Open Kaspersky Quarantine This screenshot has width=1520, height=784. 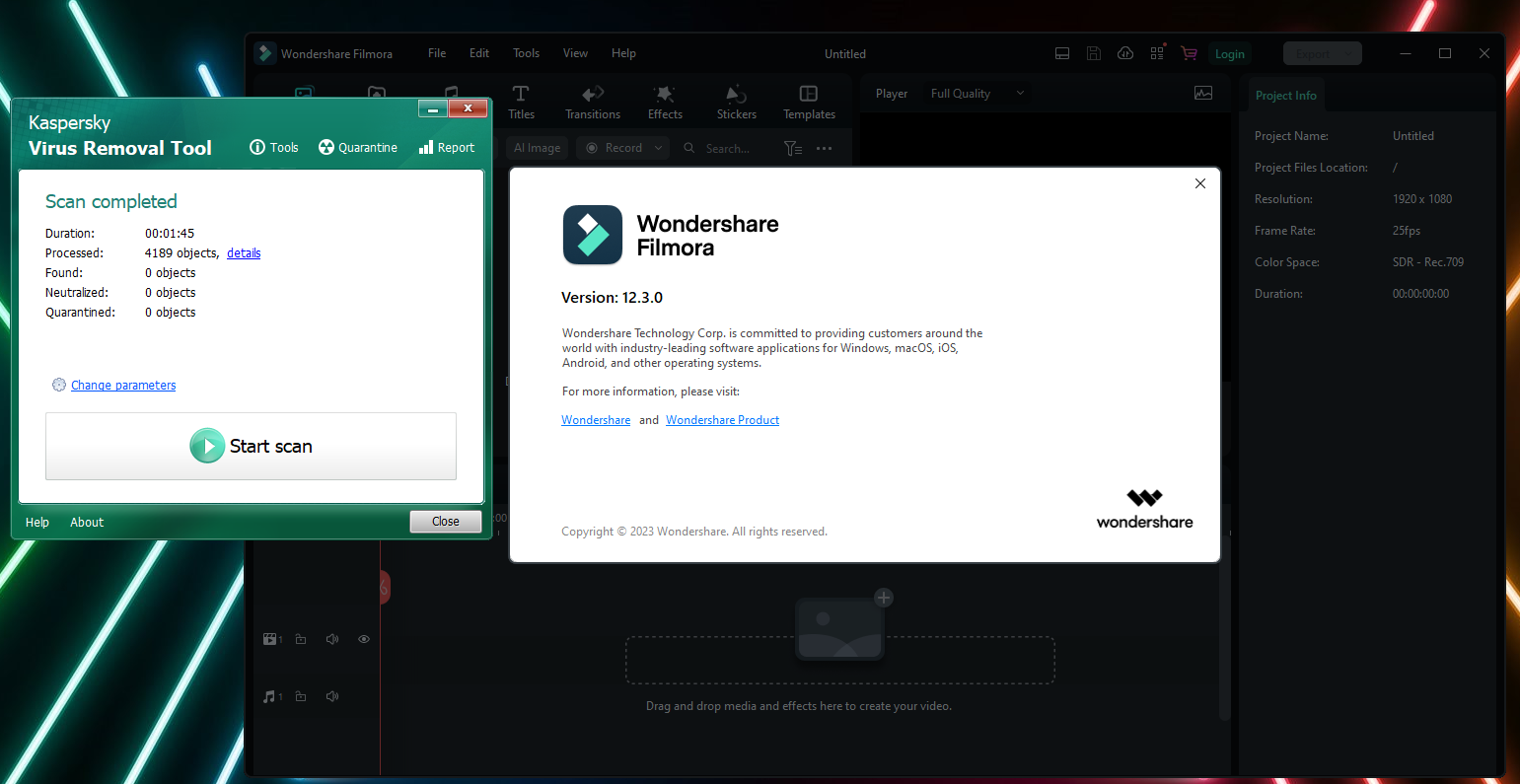tap(358, 147)
